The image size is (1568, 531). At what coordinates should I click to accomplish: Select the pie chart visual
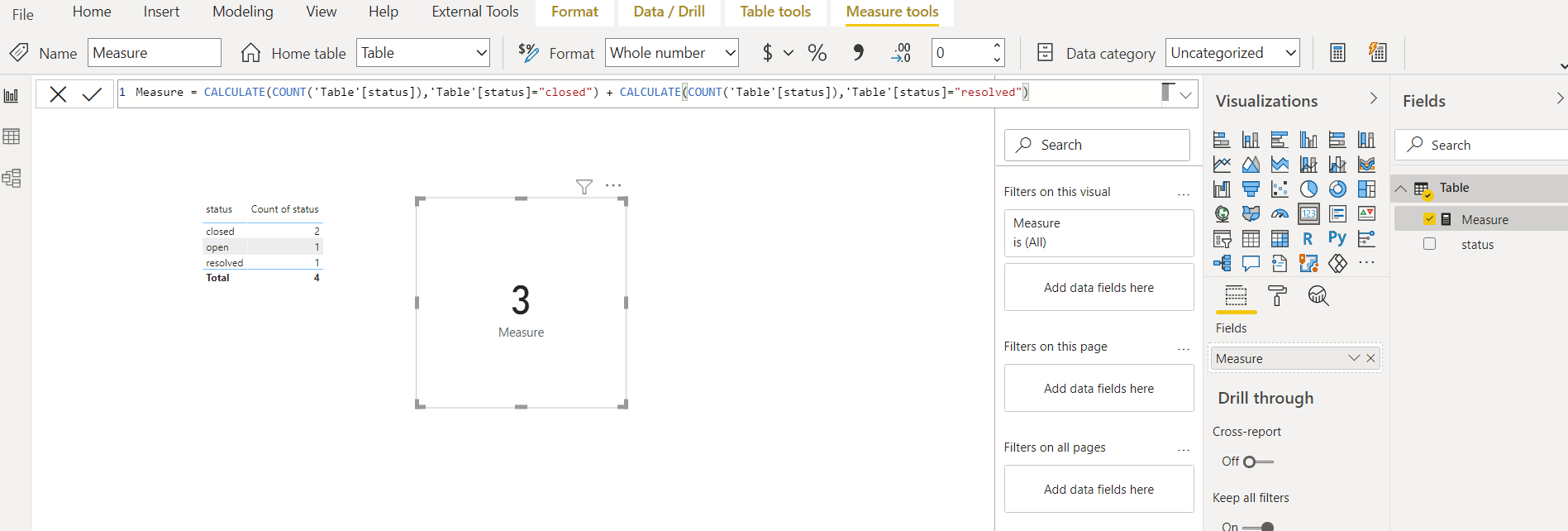click(1308, 189)
